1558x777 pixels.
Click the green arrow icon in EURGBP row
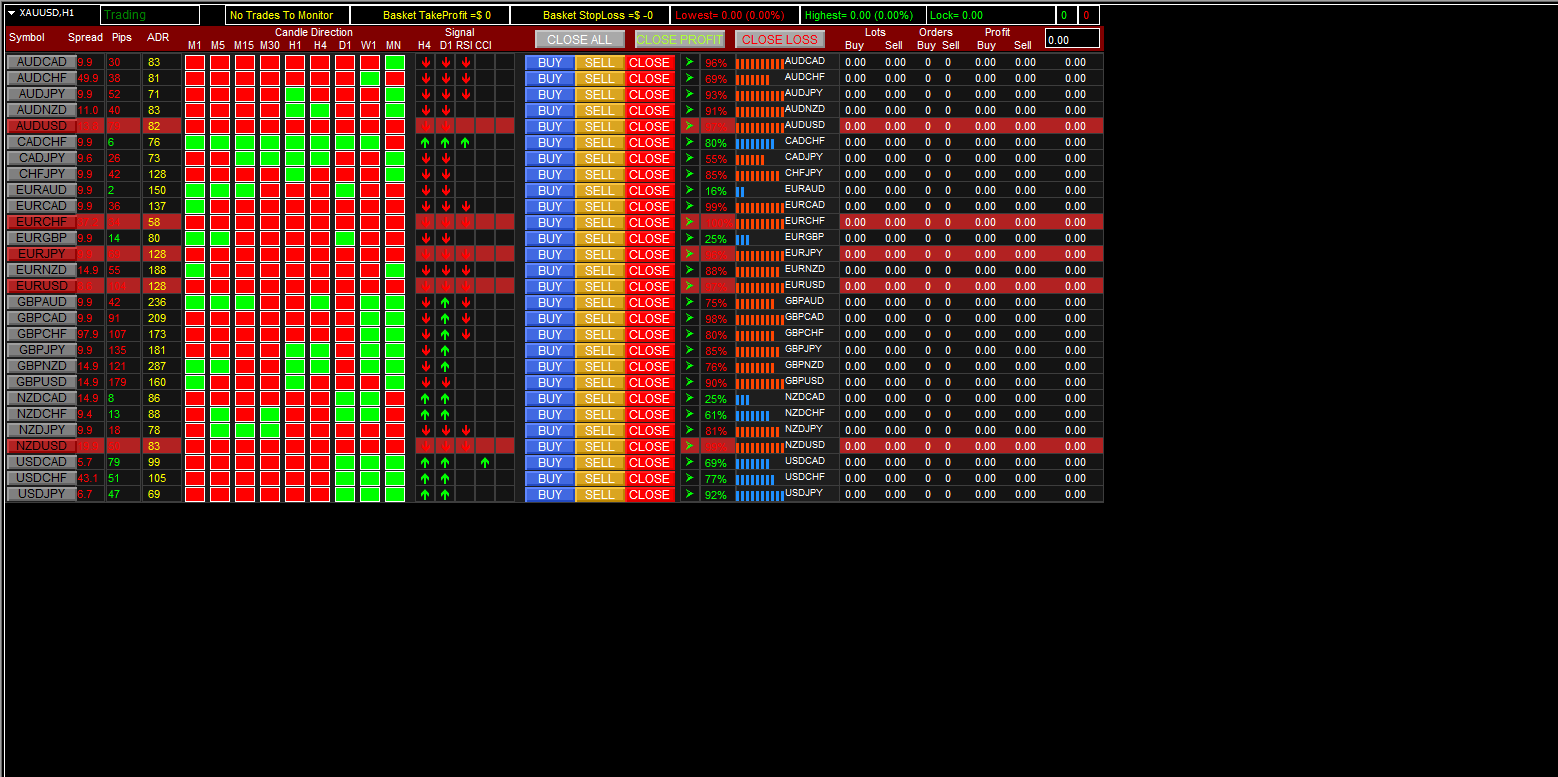point(689,238)
